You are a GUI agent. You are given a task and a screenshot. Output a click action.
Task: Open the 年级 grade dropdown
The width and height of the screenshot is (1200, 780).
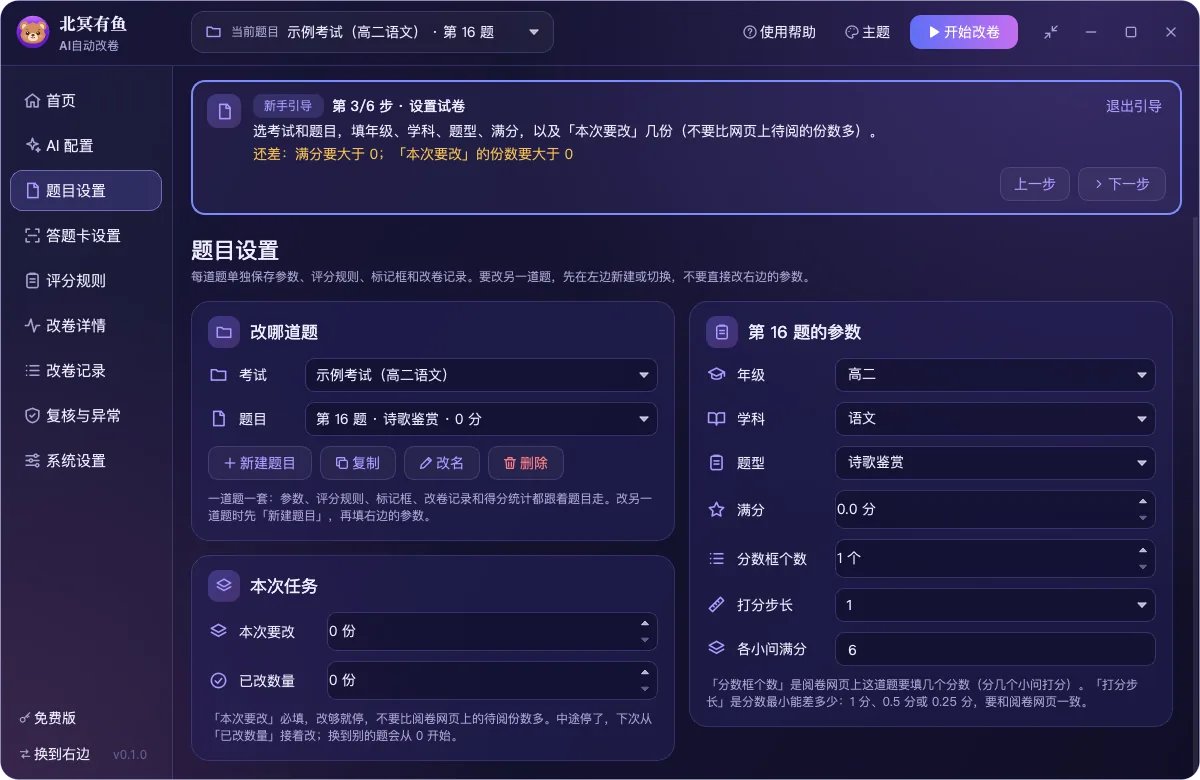995,375
